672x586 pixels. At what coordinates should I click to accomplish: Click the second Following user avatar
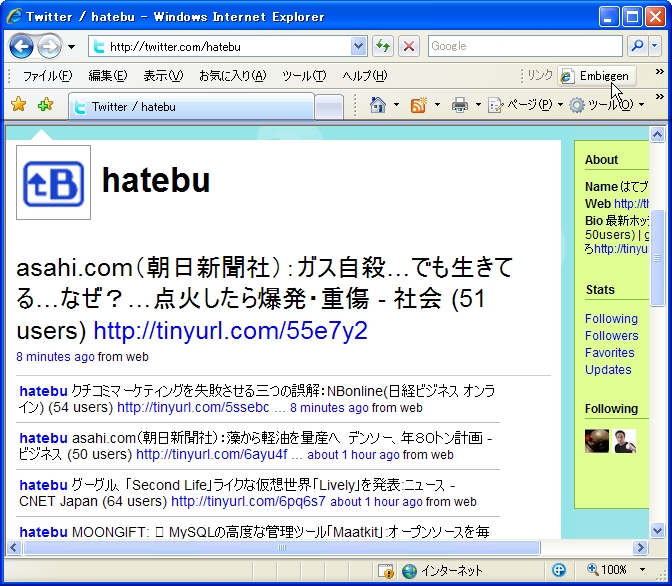point(624,441)
